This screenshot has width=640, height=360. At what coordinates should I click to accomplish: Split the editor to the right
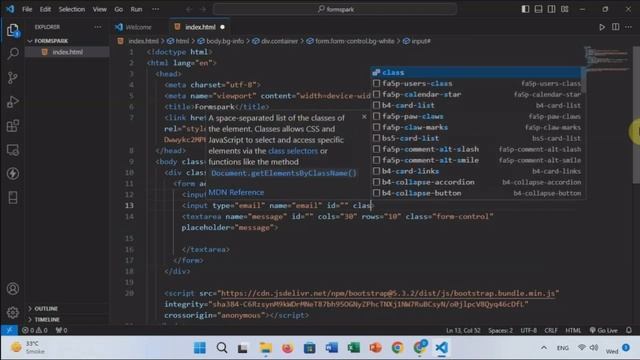(x=615, y=27)
